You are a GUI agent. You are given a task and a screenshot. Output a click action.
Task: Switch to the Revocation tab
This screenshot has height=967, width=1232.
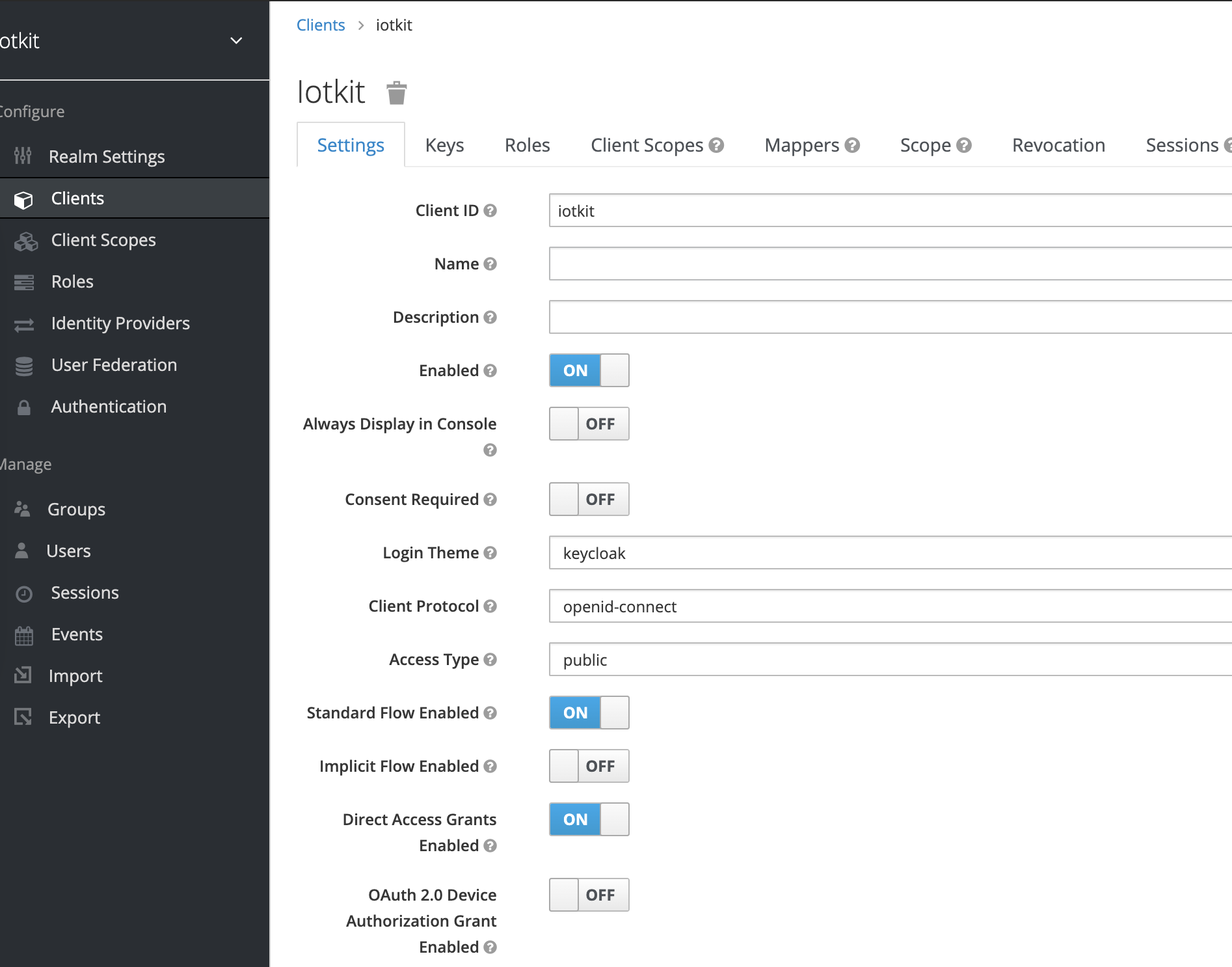coord(1059,145)
